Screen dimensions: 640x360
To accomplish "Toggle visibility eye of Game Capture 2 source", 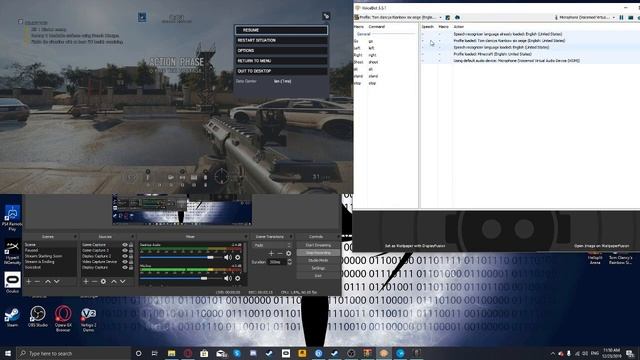I will (125, 250).
